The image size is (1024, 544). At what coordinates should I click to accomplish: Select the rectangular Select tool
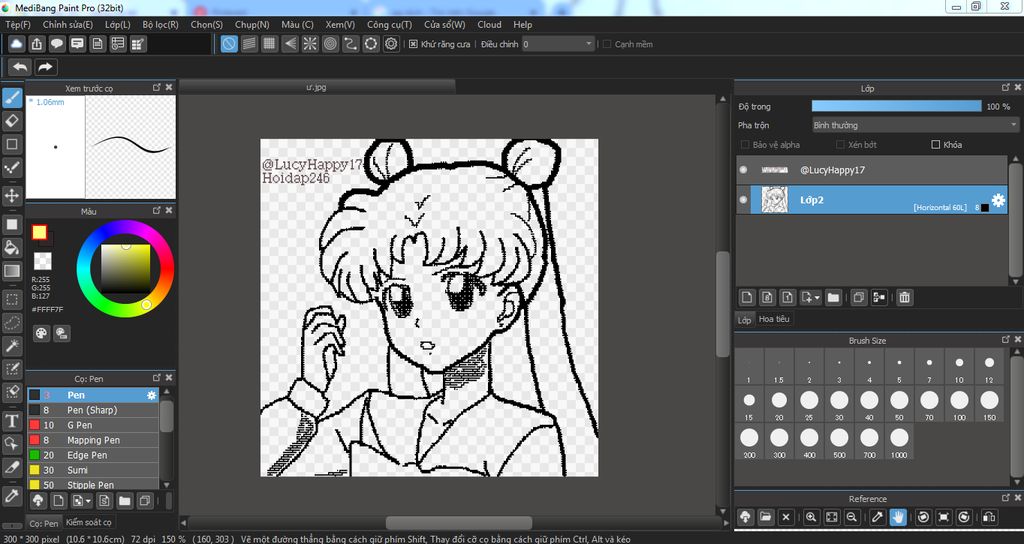click(x=12, y=300)
